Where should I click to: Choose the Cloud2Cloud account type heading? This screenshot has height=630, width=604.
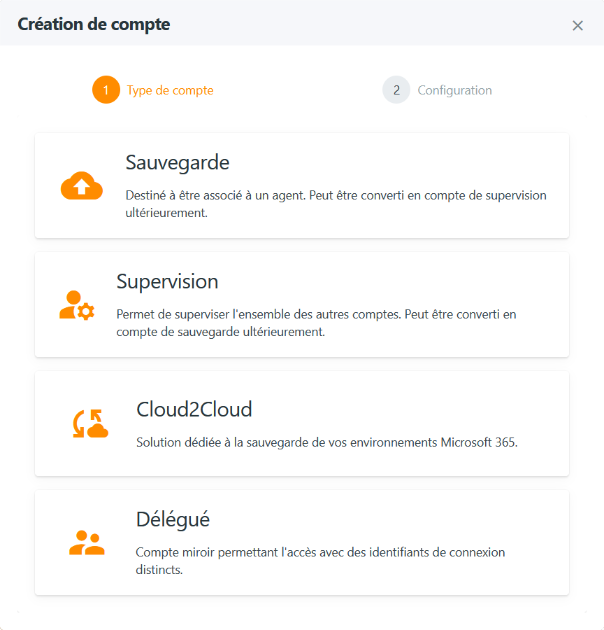pyautogui.click(x=194, y=409)
